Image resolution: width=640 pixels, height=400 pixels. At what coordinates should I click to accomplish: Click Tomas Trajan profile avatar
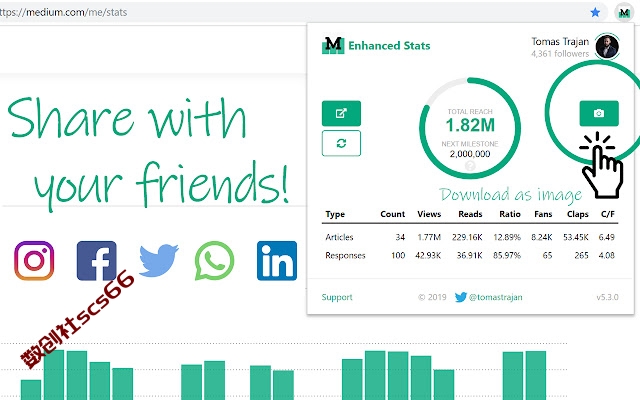(607, 47)
